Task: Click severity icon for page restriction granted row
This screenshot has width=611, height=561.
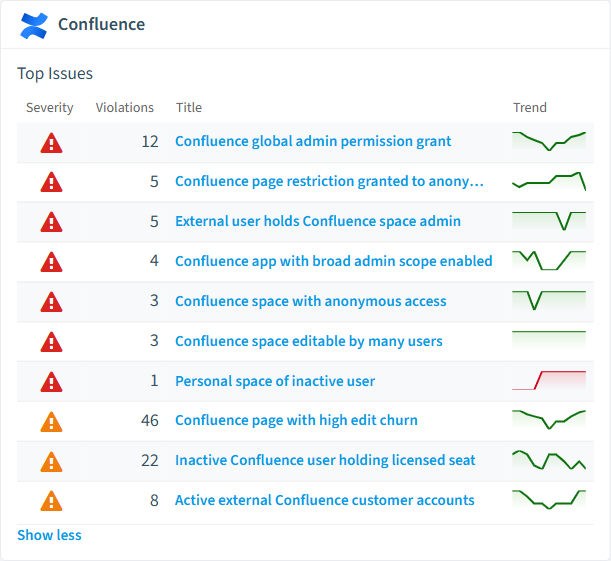Action: pos(51,182)
